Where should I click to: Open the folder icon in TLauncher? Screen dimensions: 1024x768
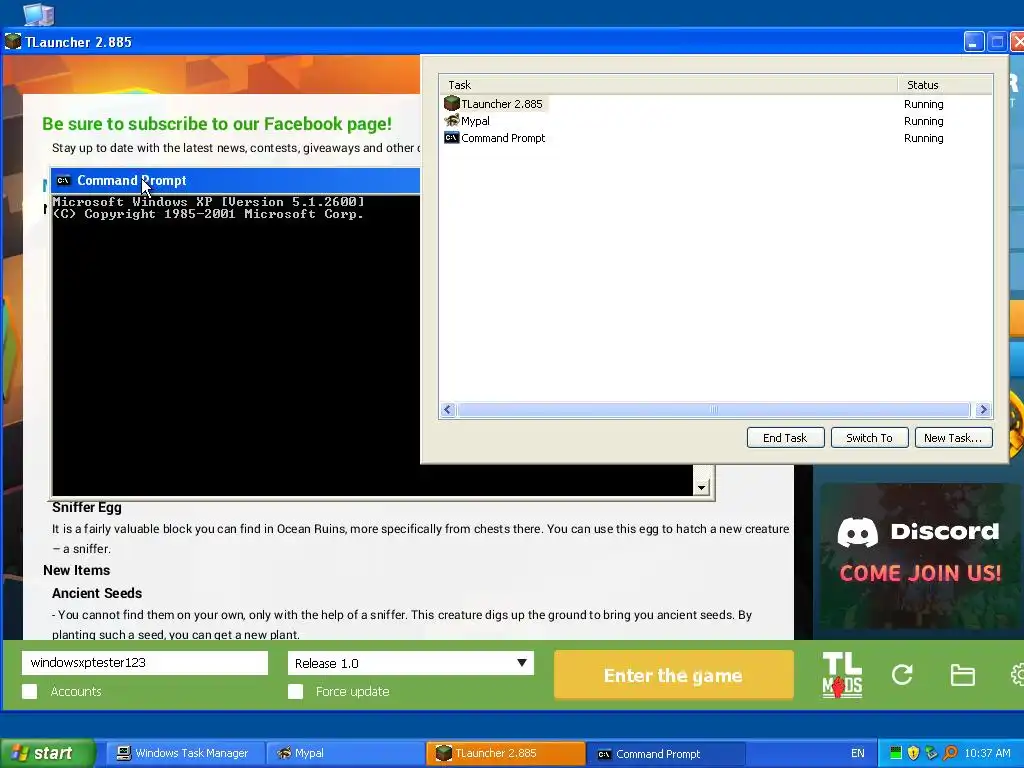click(962, 675)
